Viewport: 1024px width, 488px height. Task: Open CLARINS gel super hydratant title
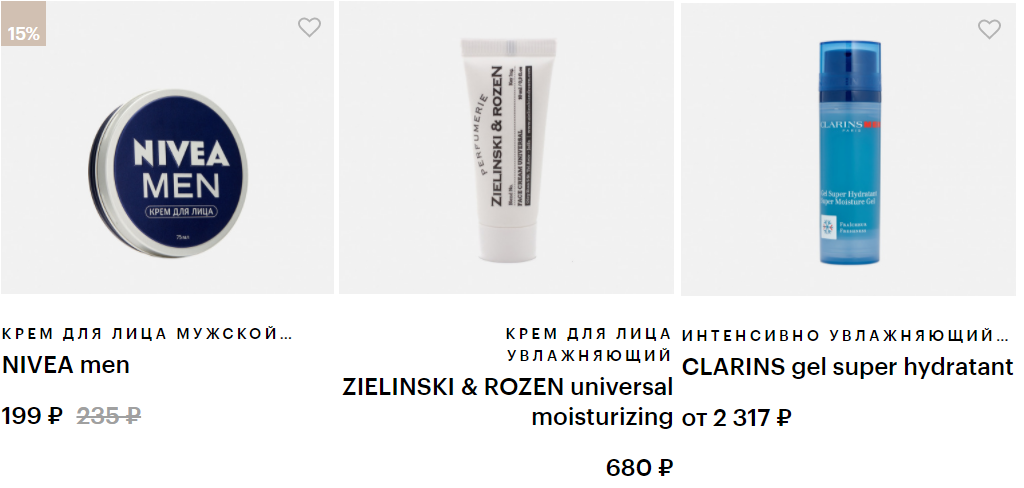coord(848,367)
